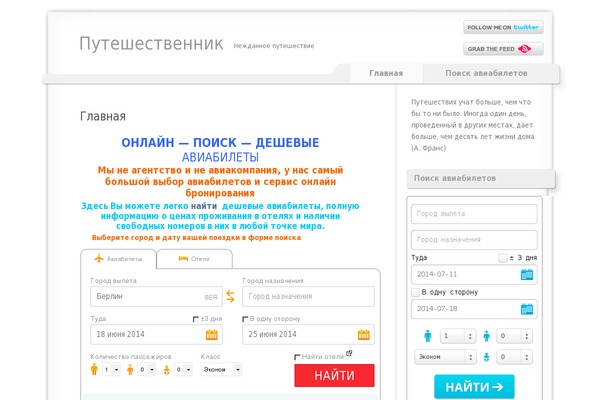Click the найти link in blue text
The image size is (600, 400).
204,206
